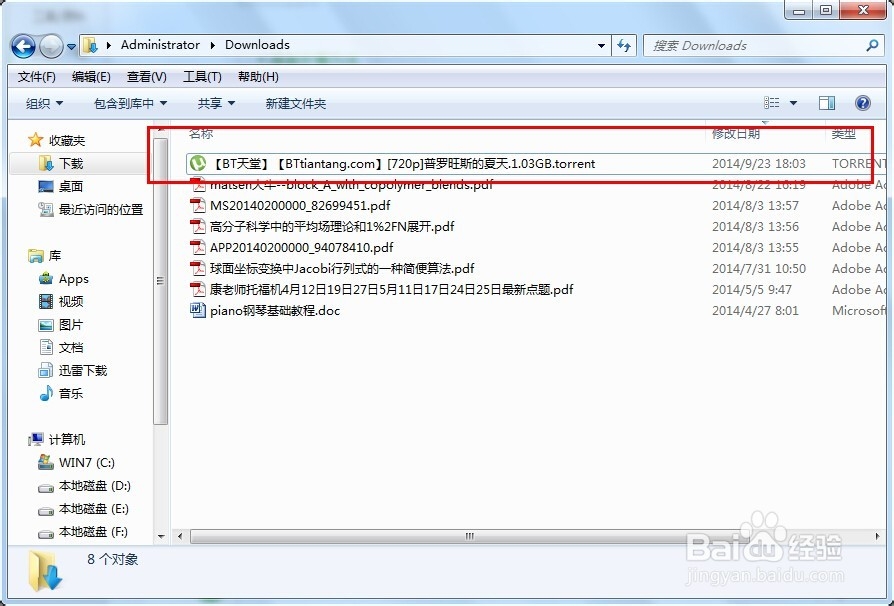Expand the 包含到库中 dropdown
This screenshot has width=894, height=606.
coord(130,103)
